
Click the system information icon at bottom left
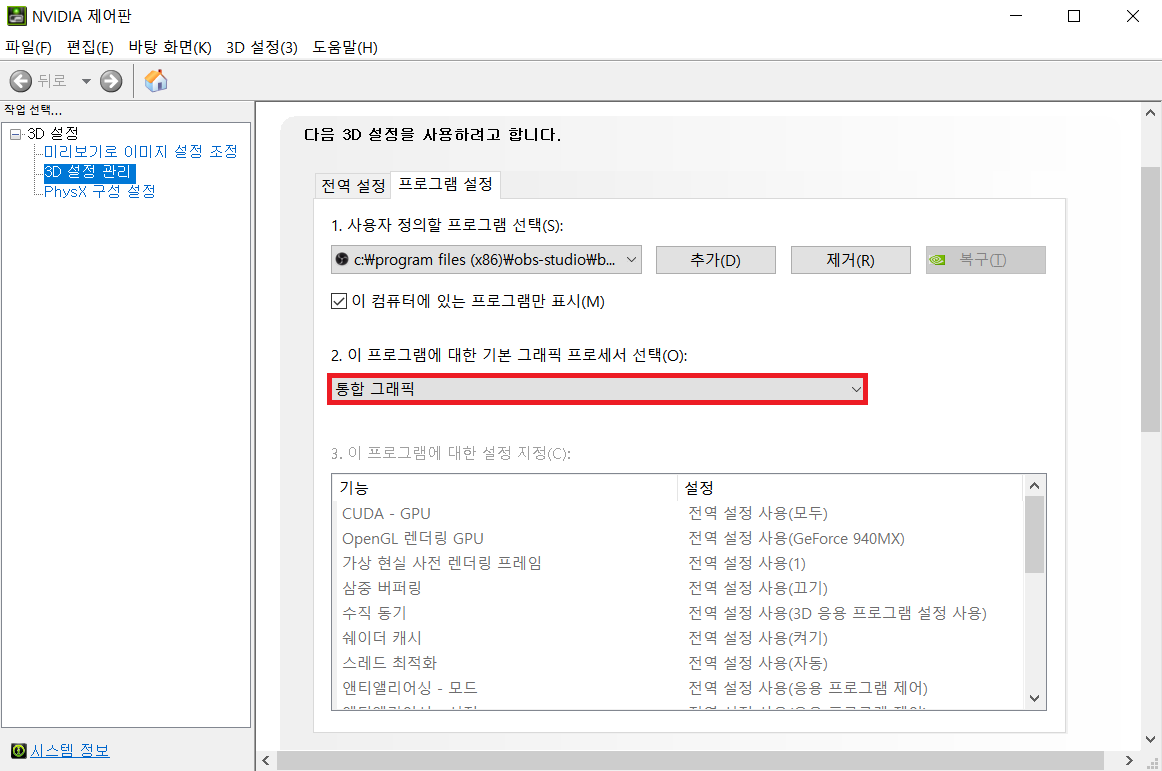(x=19, y=751)
